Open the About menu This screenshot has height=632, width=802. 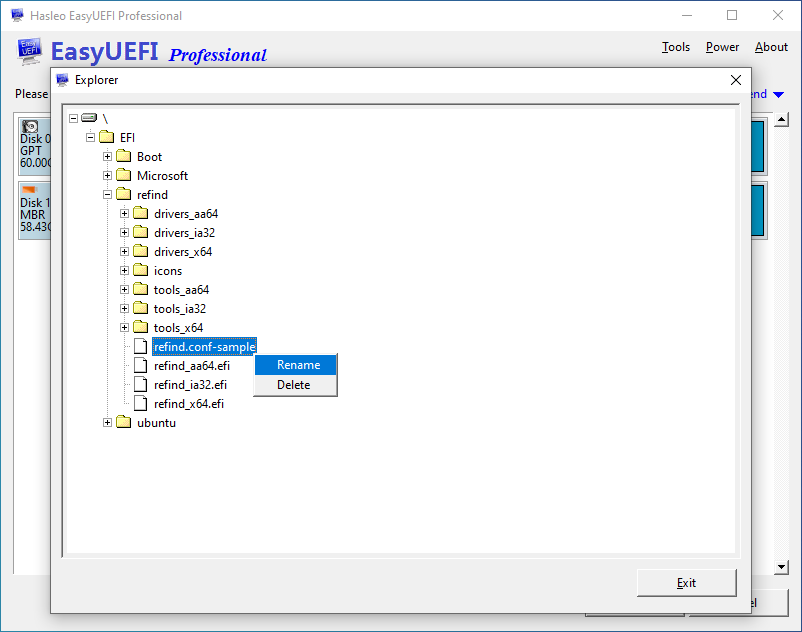point(771,47)
